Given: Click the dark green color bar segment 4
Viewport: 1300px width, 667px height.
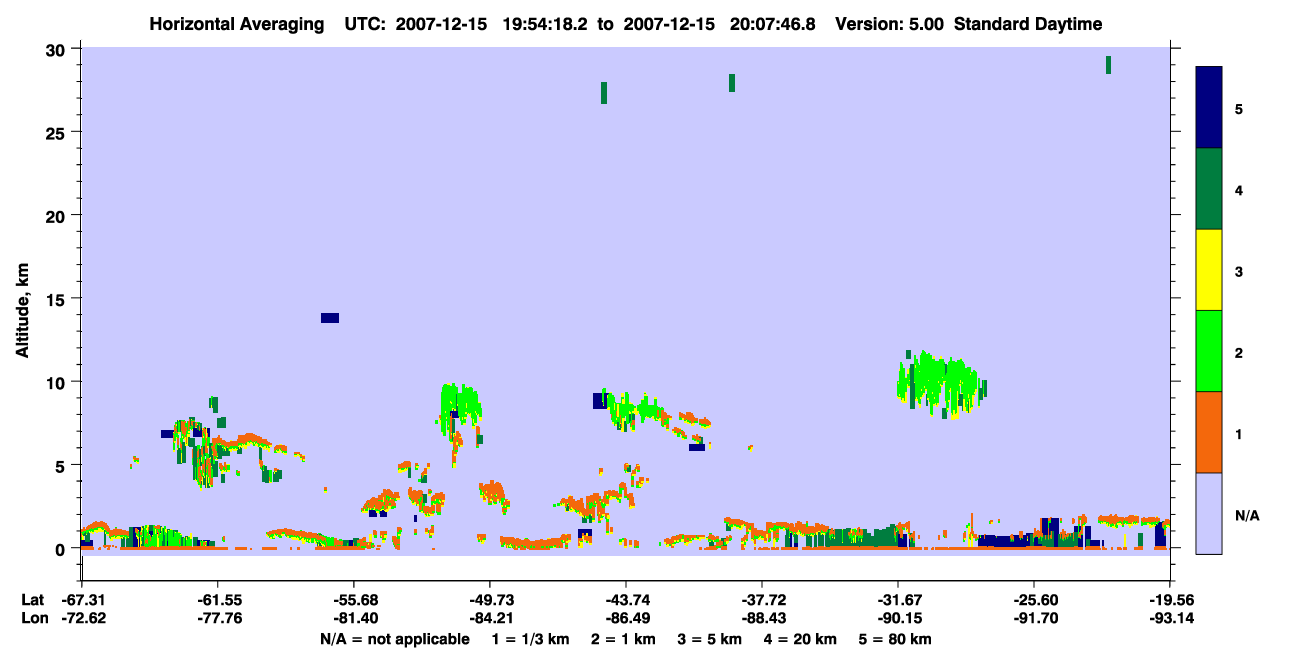Looking at the screenshot, I should [1209, 189].
